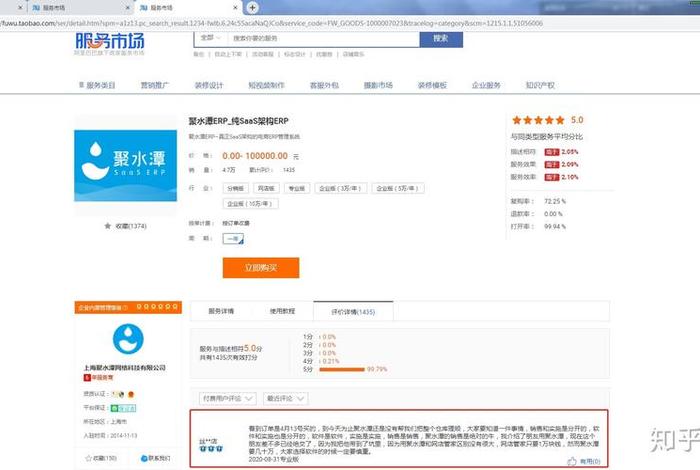Switch to the 使用教程 tab

coord(283,311)
